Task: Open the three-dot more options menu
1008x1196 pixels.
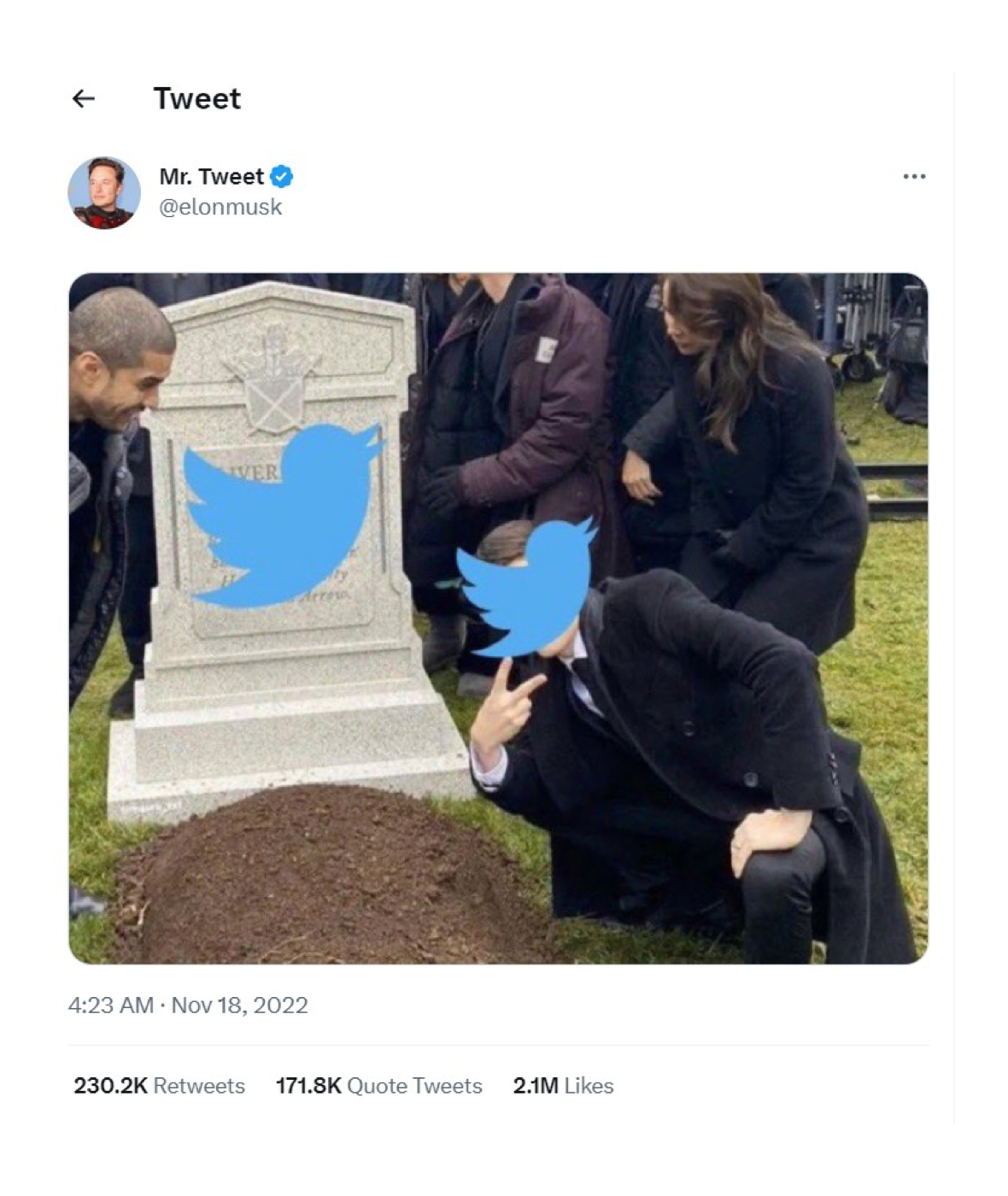Action: (x=914, y=177)
